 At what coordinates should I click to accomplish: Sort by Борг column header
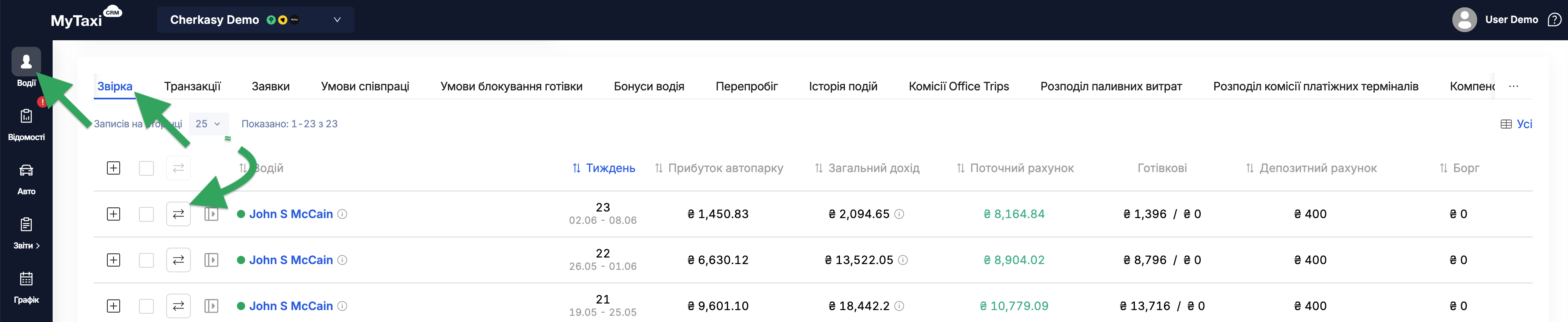pos(1459,168)
